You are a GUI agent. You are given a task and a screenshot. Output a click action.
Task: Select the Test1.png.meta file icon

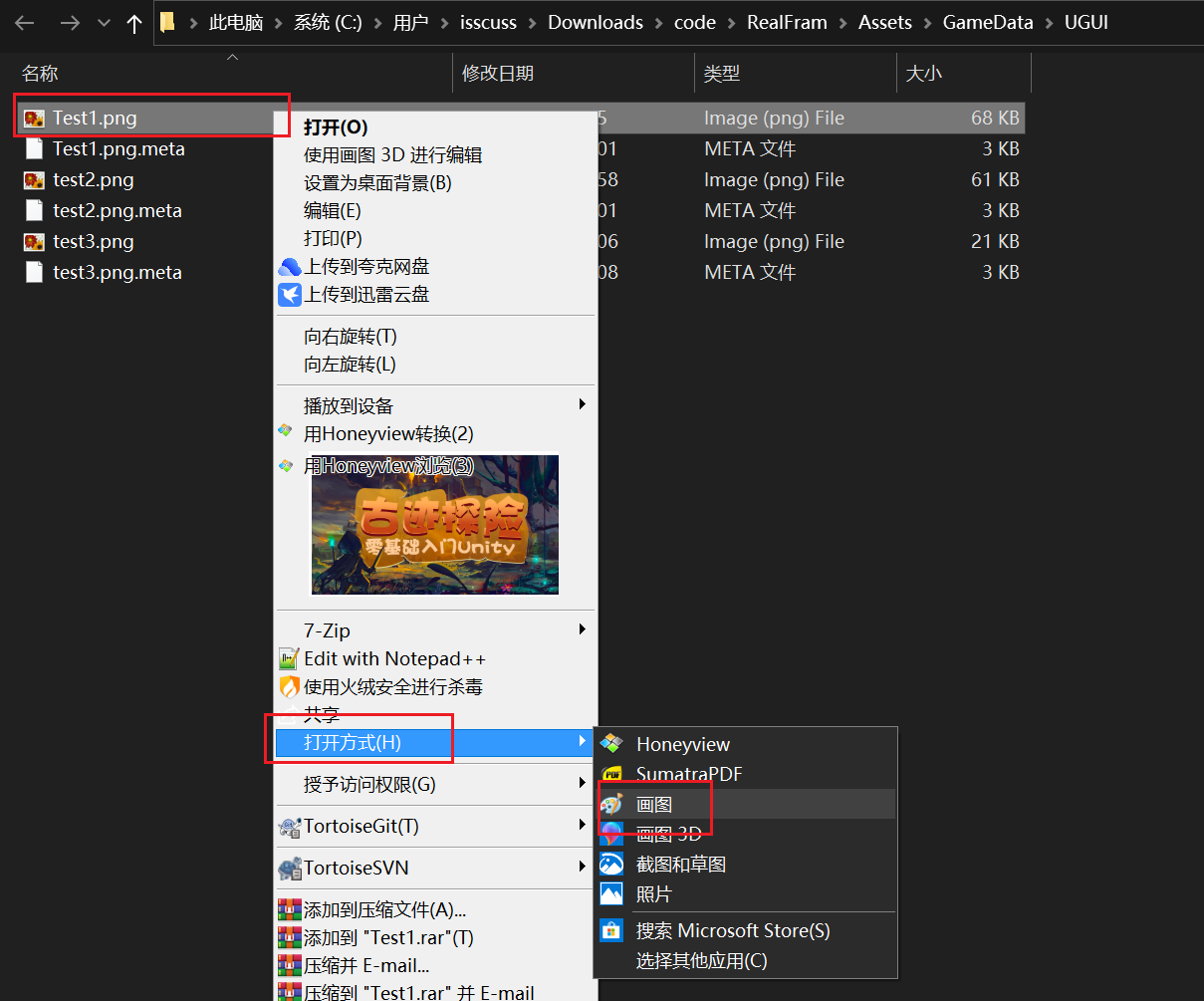click(34, 149)
